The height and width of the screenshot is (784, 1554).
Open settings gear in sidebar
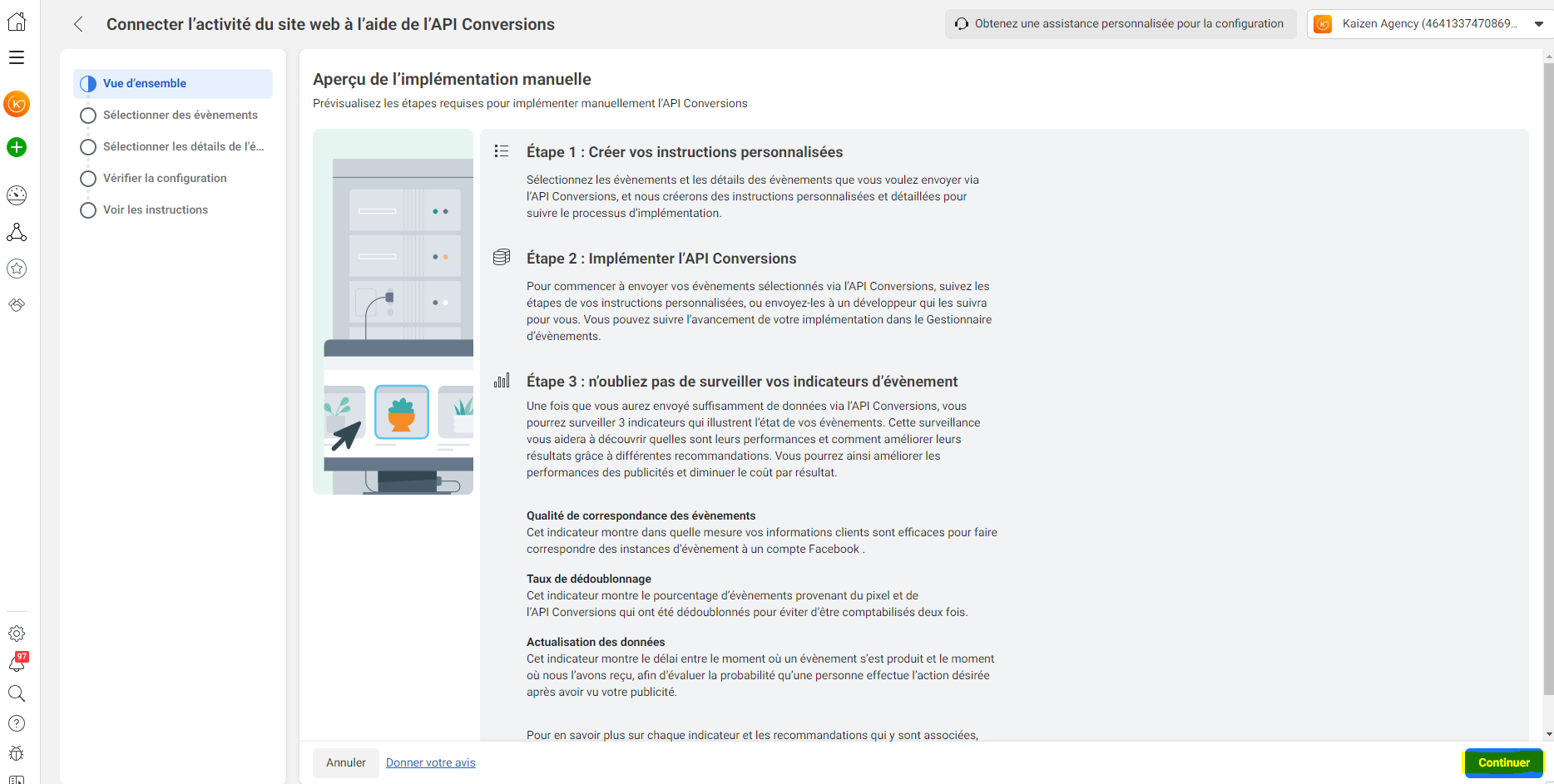17,634
